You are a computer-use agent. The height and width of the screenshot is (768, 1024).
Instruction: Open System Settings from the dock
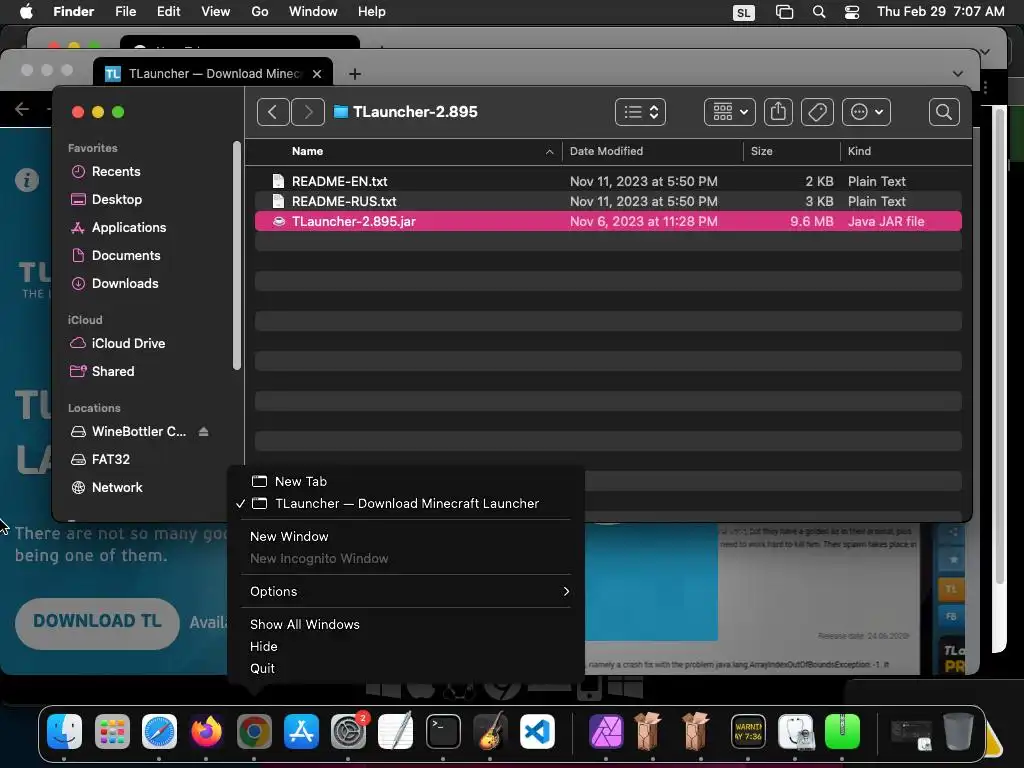click(348, 731)
